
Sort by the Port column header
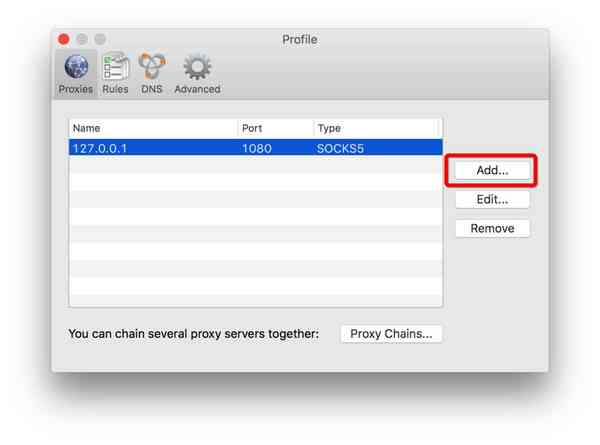coord(275,128)
